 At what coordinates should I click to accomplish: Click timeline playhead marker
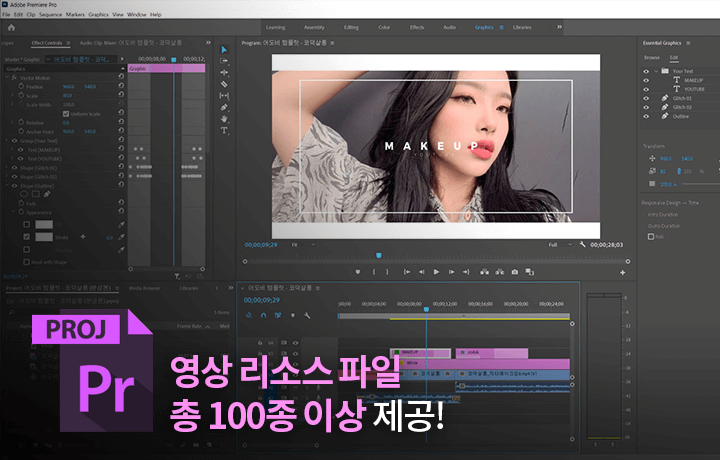(x=427, y=309)
